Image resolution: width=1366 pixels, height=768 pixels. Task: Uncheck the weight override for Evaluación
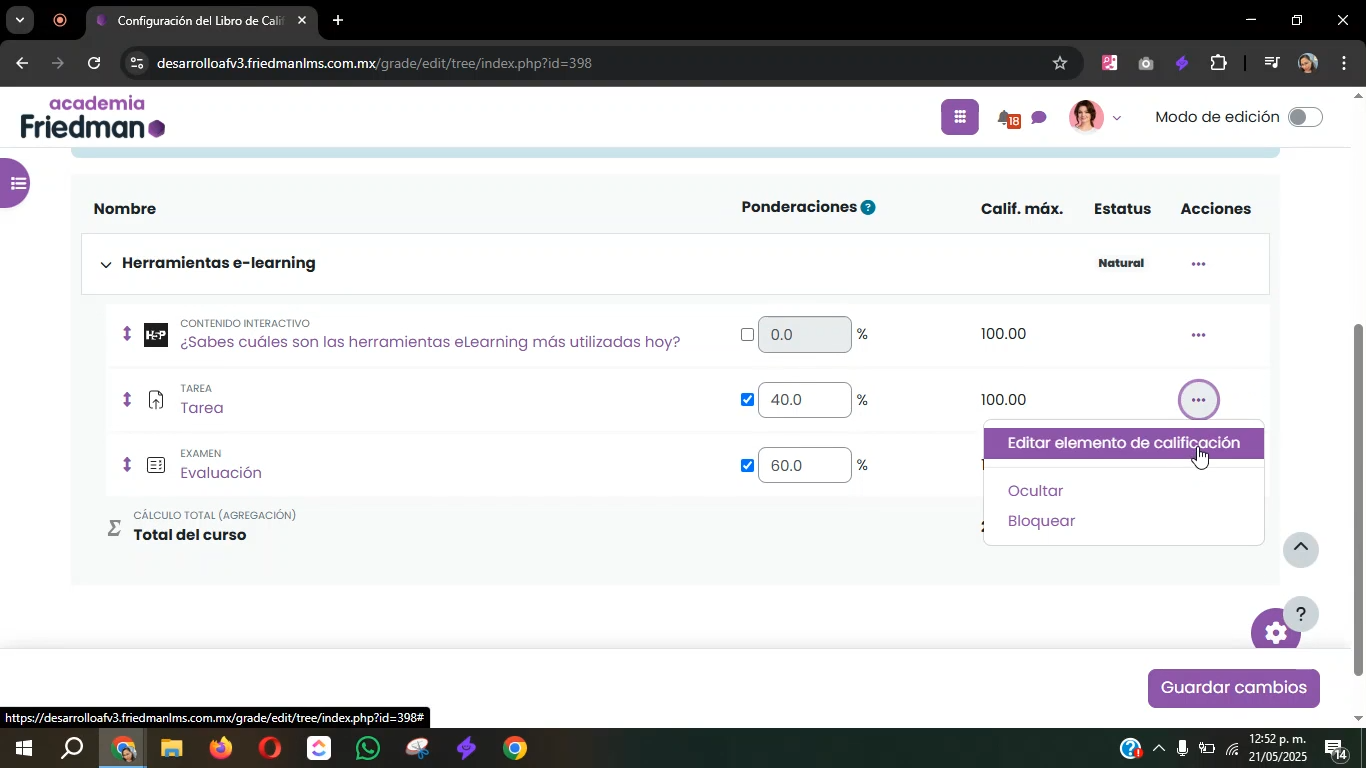747,465
